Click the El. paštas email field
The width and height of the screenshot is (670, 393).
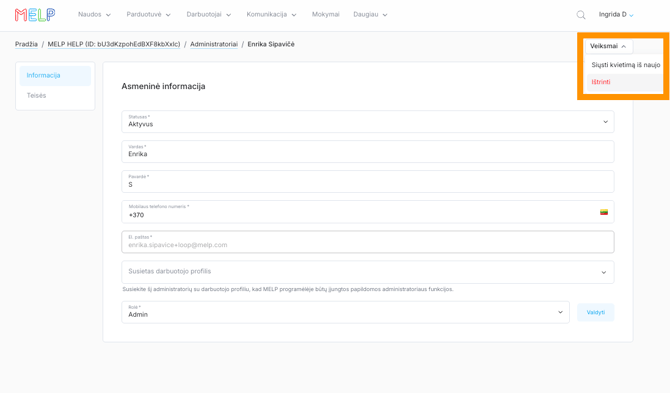click(368, 242)
